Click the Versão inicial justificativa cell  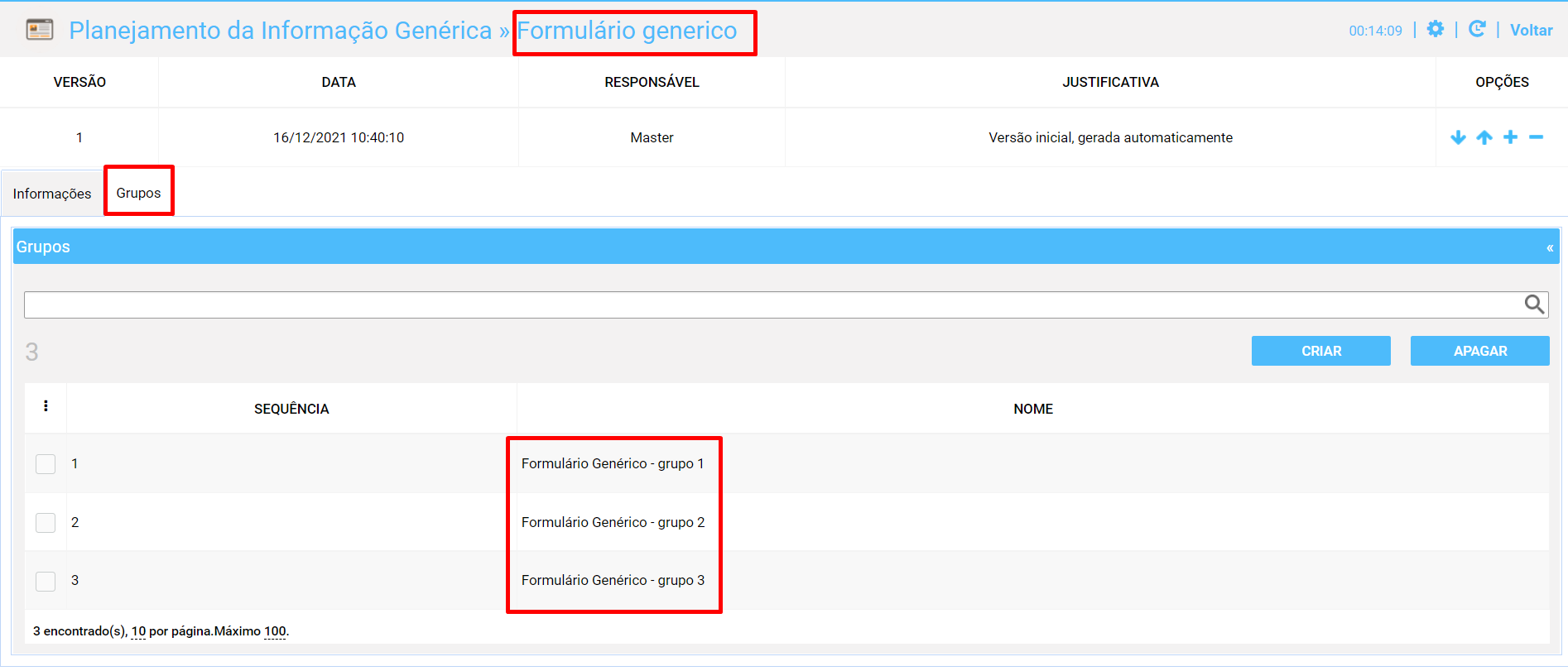click(x=1110, y=137)
